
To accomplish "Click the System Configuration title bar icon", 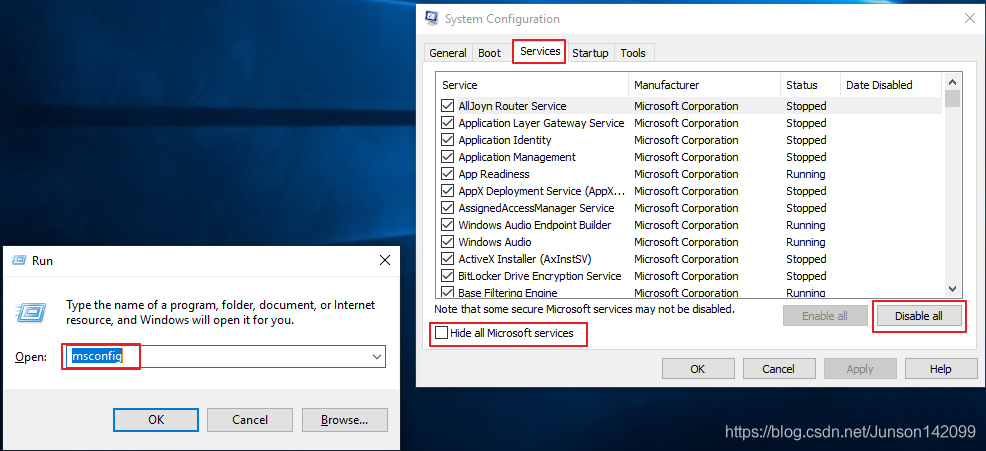I will point(432,18).
